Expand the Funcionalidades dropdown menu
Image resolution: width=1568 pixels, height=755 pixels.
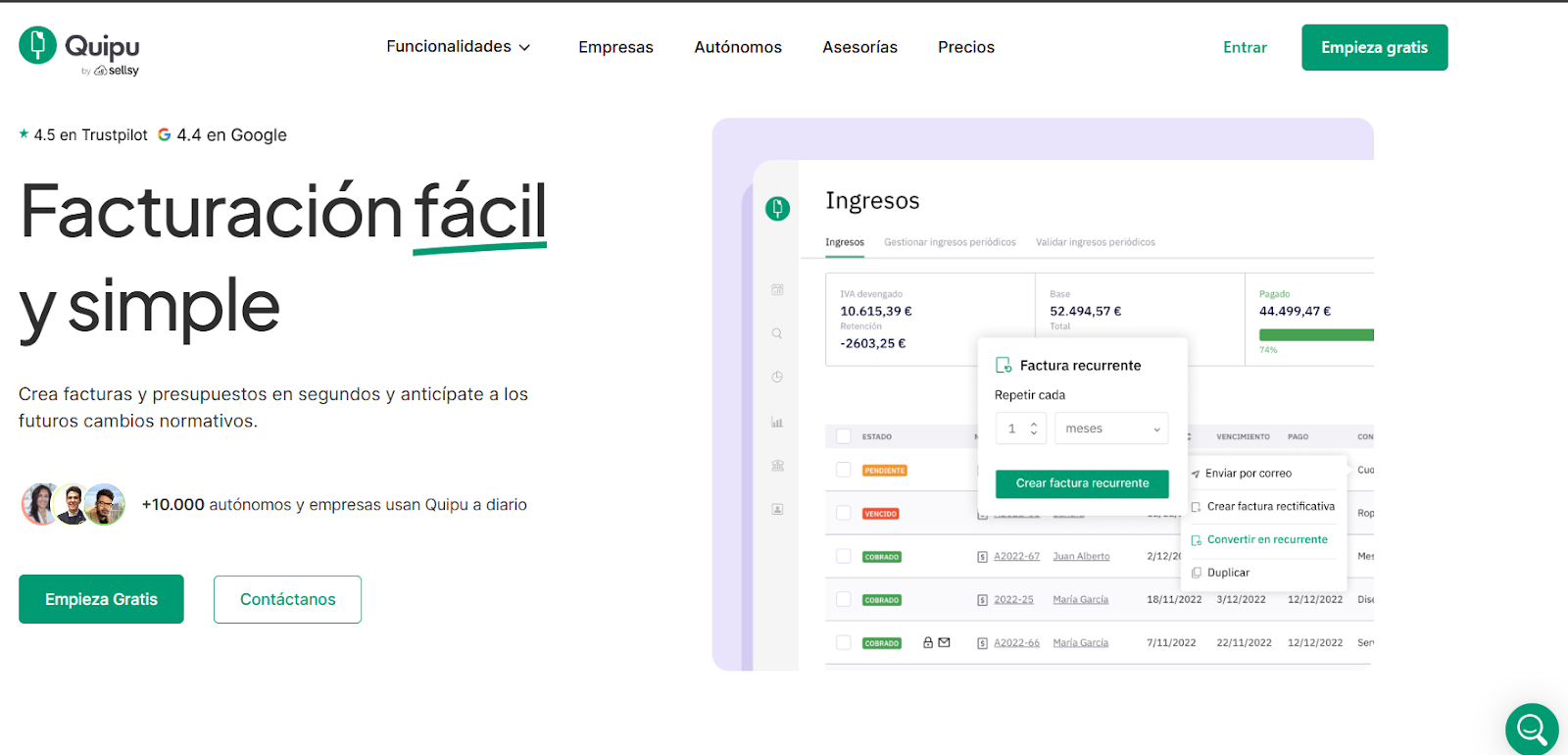[459, 47]
